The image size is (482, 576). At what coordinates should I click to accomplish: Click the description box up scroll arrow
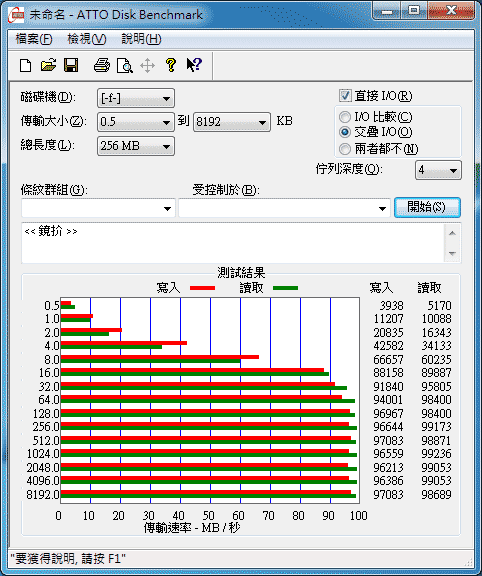pos(452,233)
